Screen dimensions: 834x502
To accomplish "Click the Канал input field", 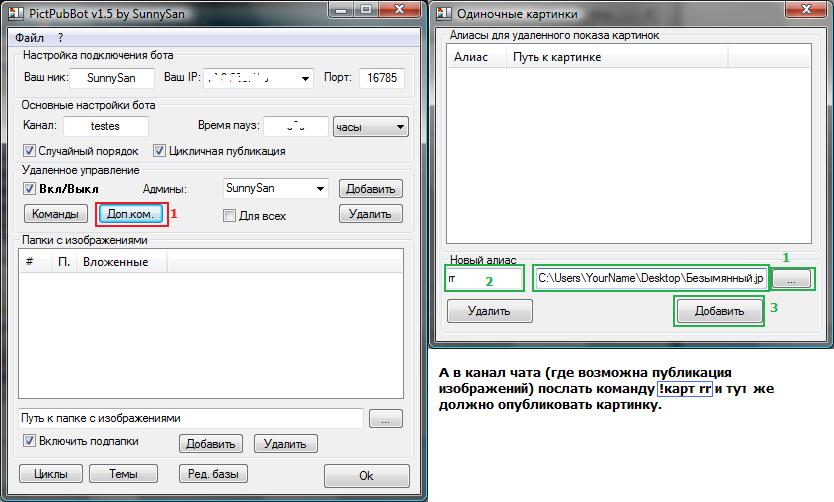I will pyautogui.click(x=105, y=127).
